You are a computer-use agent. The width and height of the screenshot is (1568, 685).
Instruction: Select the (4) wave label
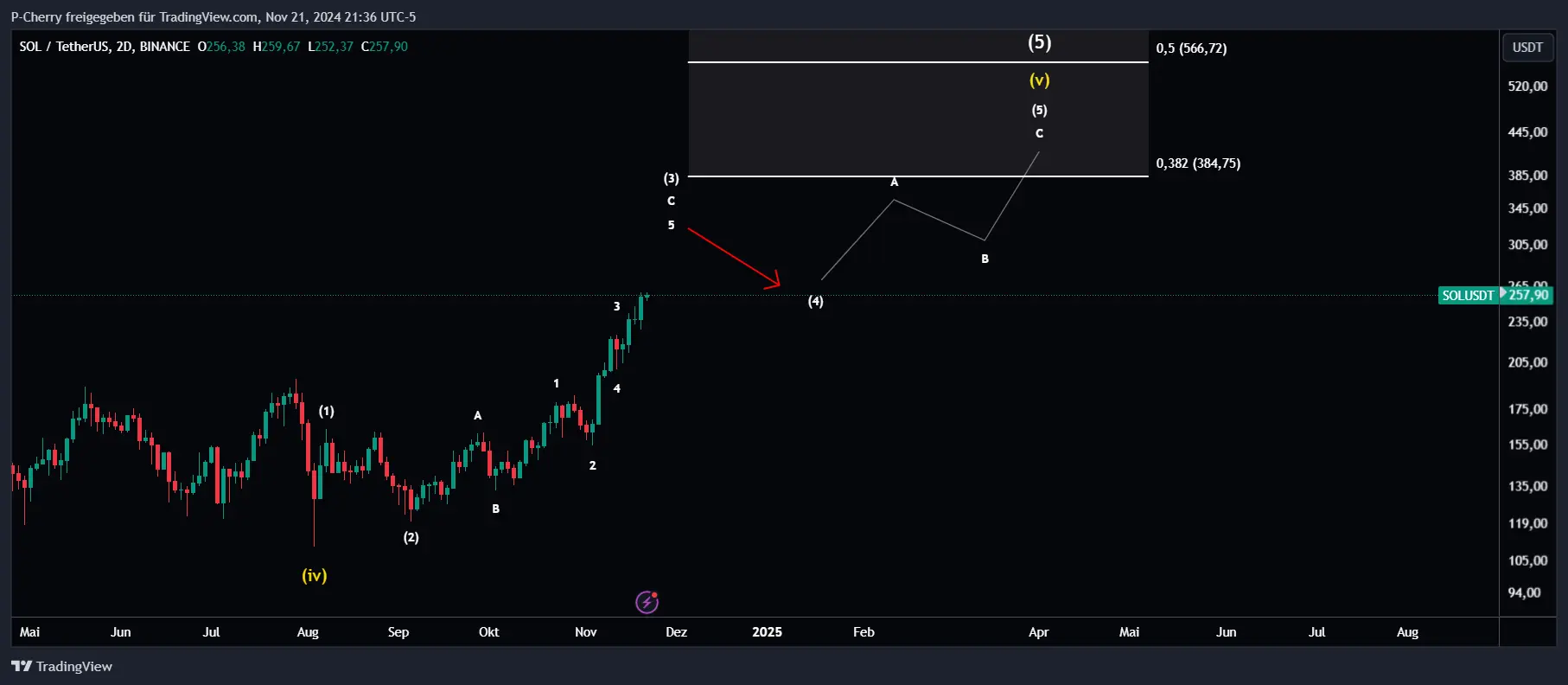[815, 301]
